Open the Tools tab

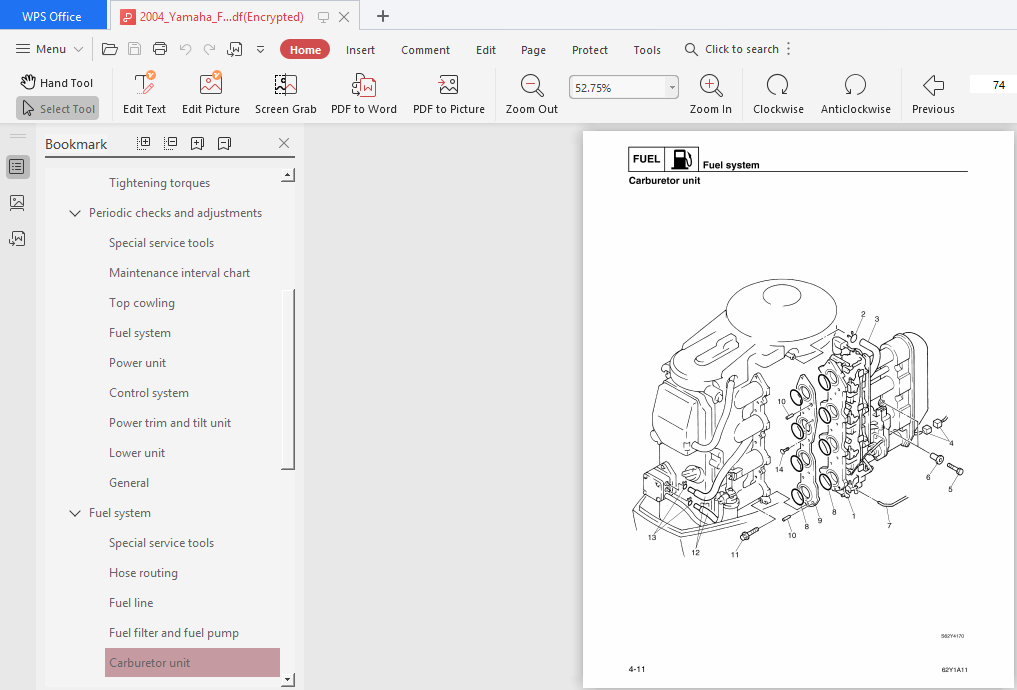647,50
